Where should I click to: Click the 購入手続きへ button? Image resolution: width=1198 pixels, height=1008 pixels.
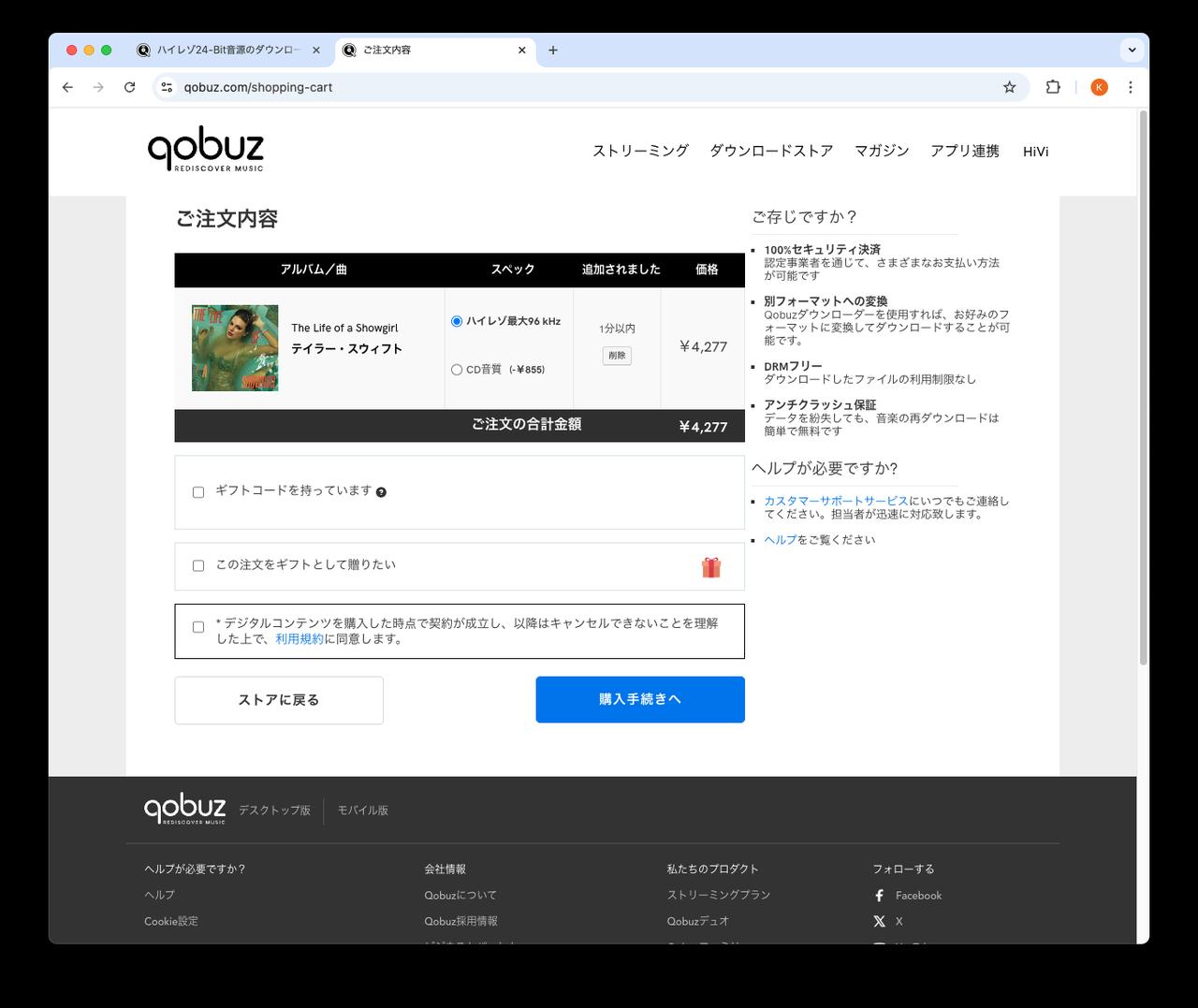[639, 699]
